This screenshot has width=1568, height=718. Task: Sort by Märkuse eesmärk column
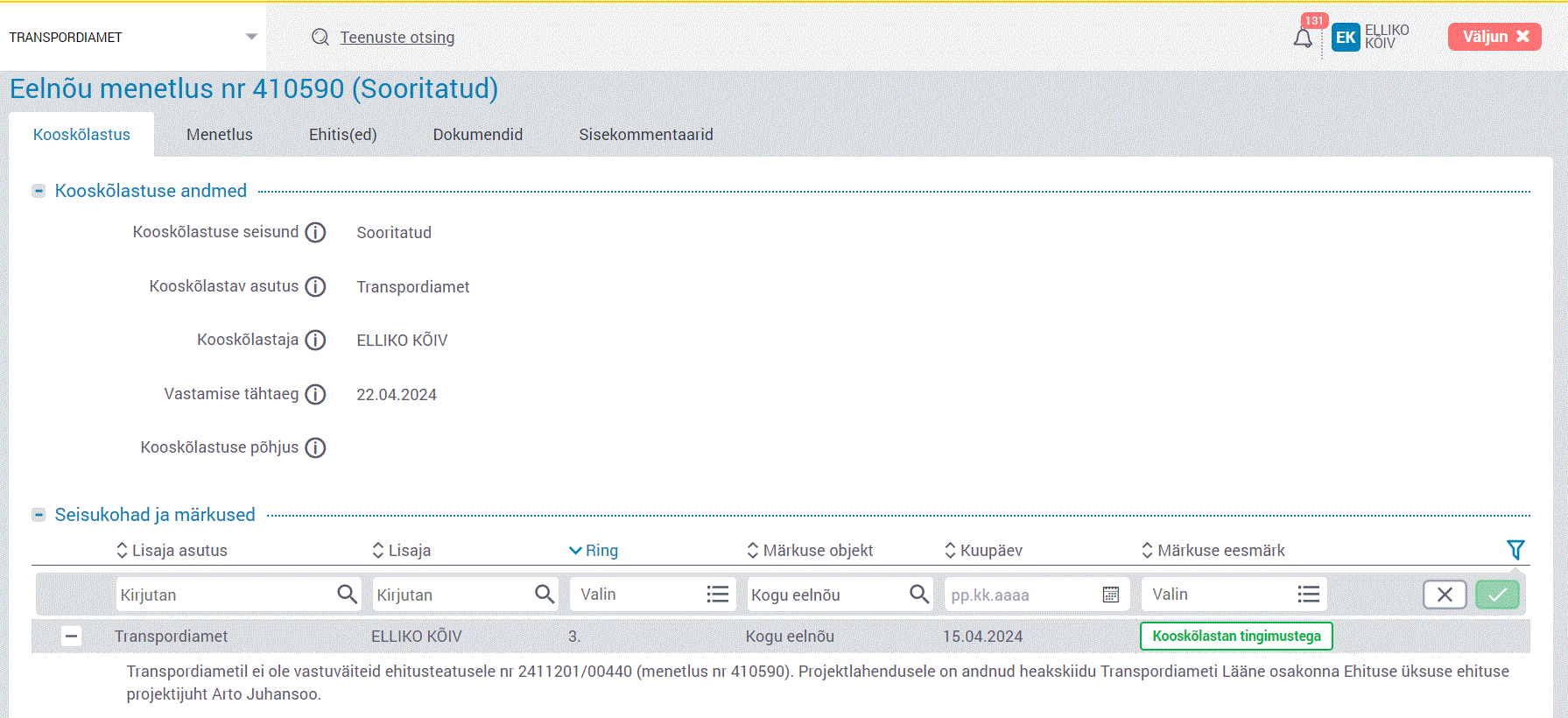point(1213,550)
